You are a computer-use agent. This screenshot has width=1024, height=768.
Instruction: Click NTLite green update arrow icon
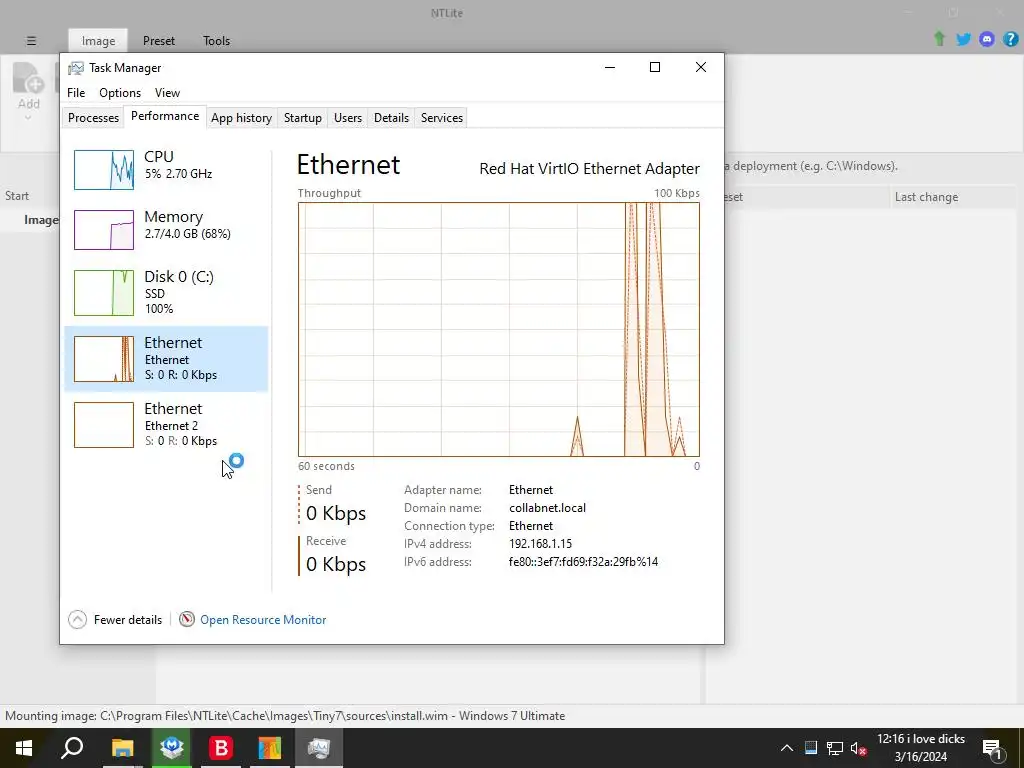point(940,39)
